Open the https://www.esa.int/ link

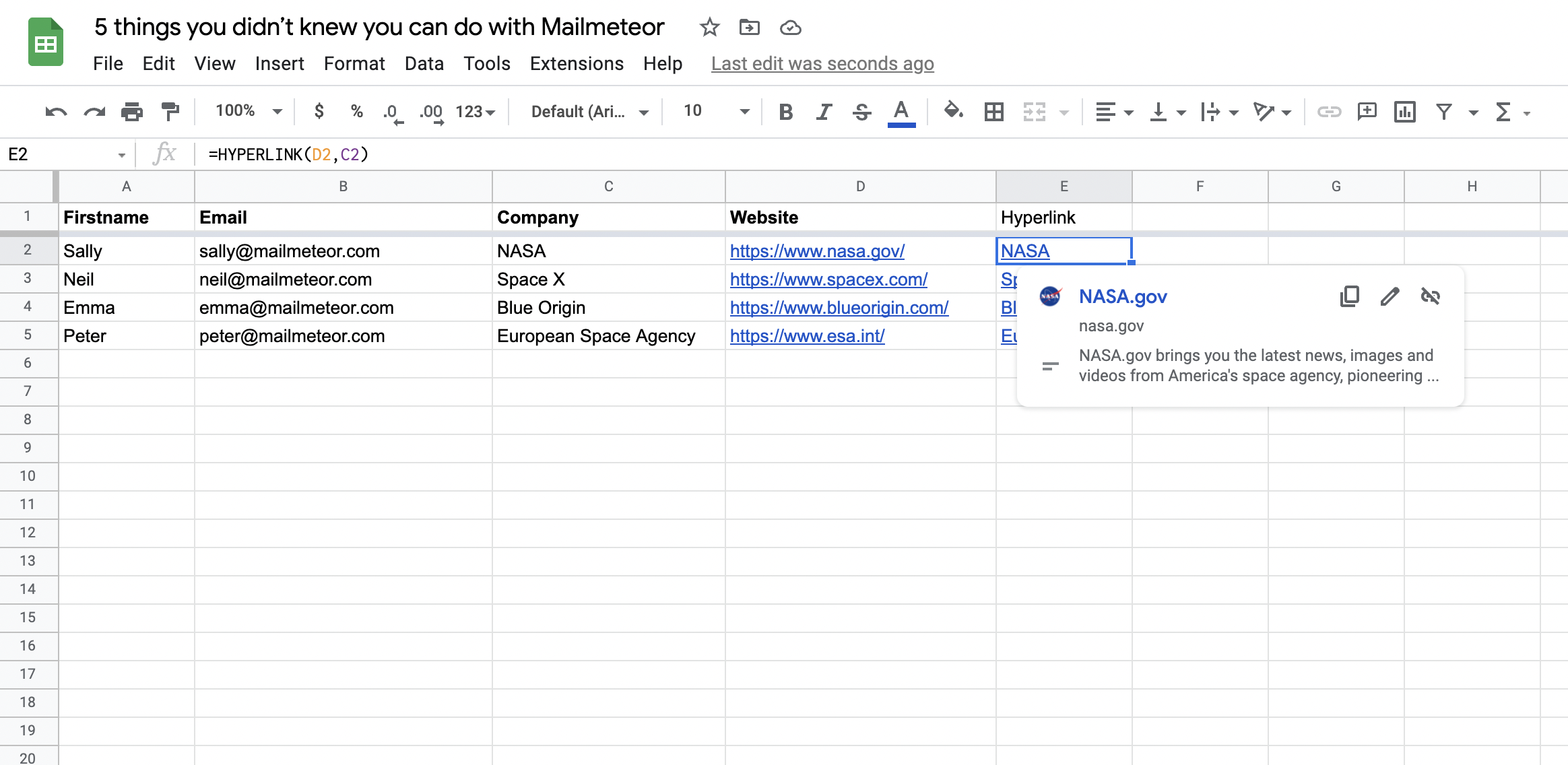click(x=807, y=336)
